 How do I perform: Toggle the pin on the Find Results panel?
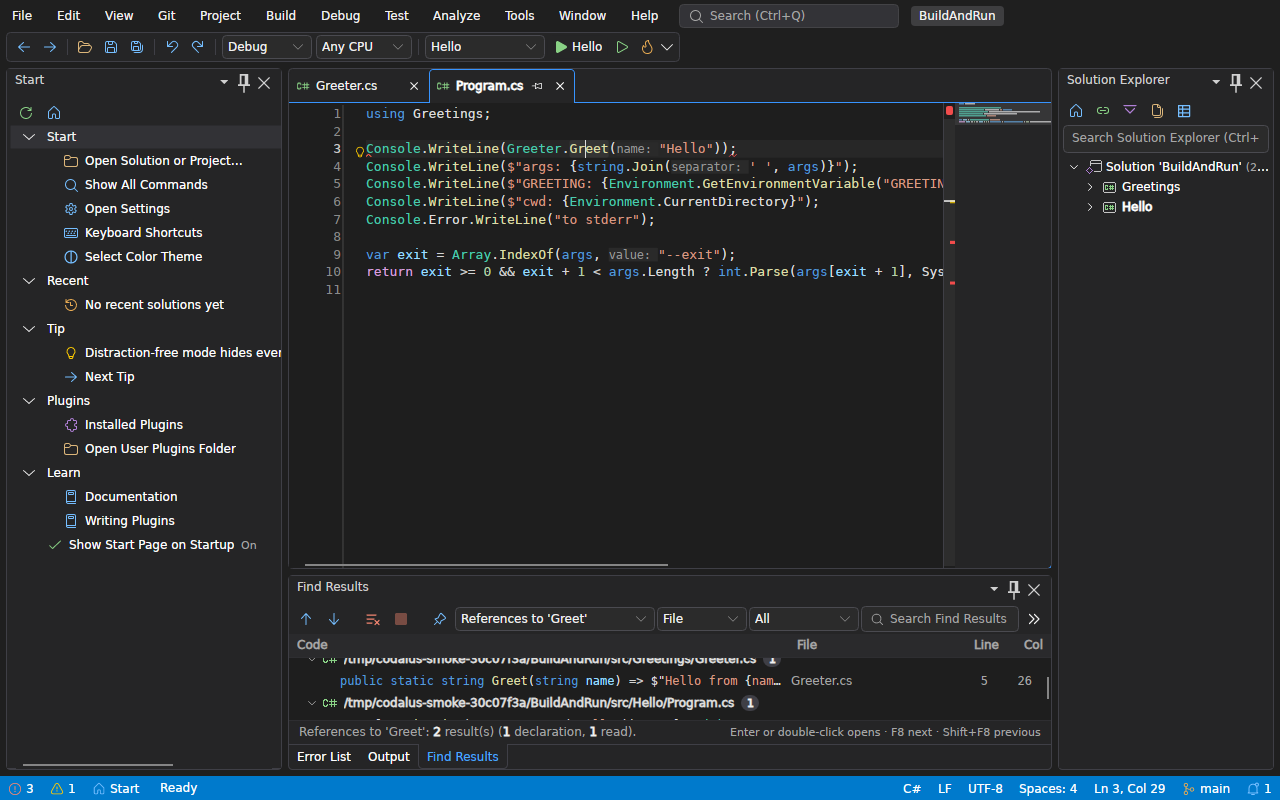tap(1014, 589)
